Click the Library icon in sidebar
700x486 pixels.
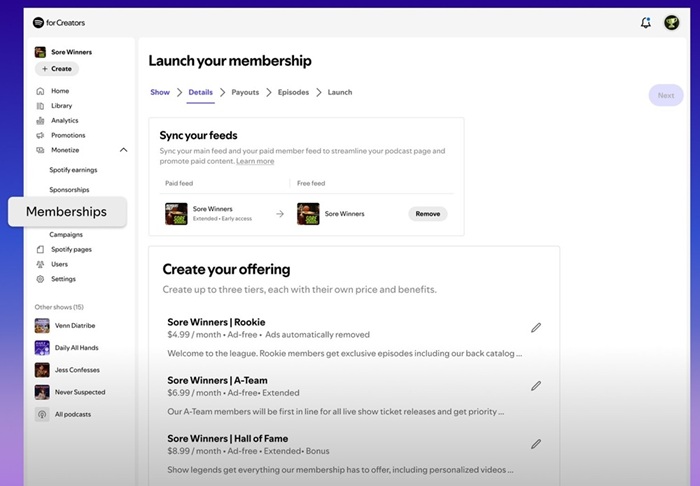[40, 106]
